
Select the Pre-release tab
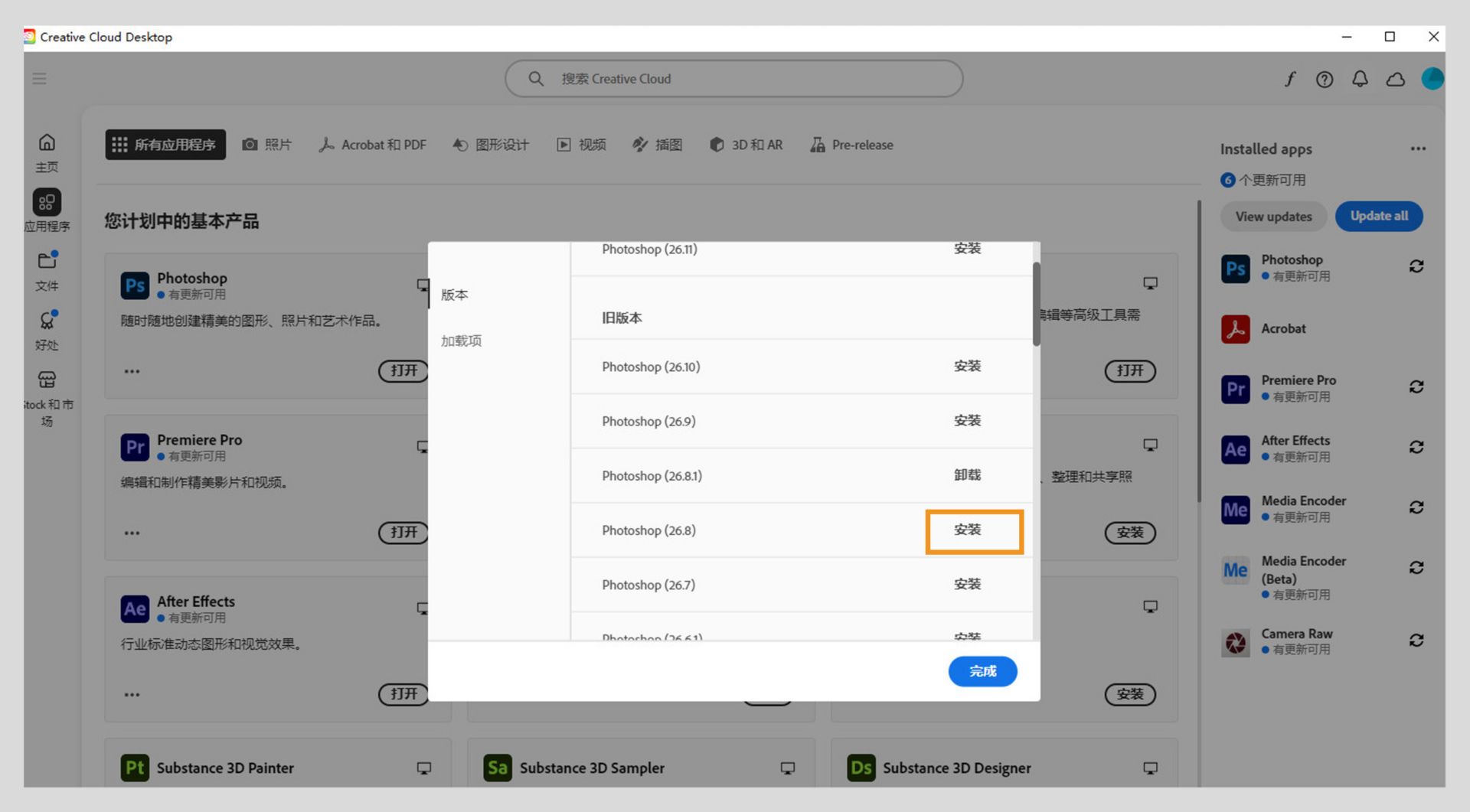point(852,145)
